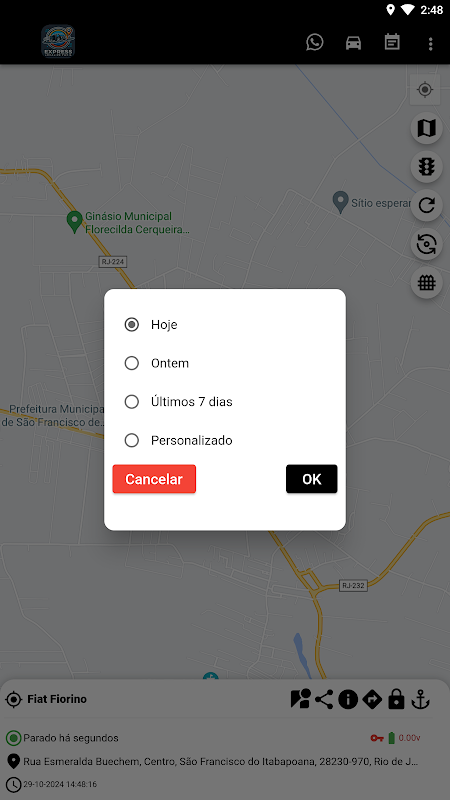450x800 pixels.
Task: Activate the anchor icon
Action: coord(420,699)
